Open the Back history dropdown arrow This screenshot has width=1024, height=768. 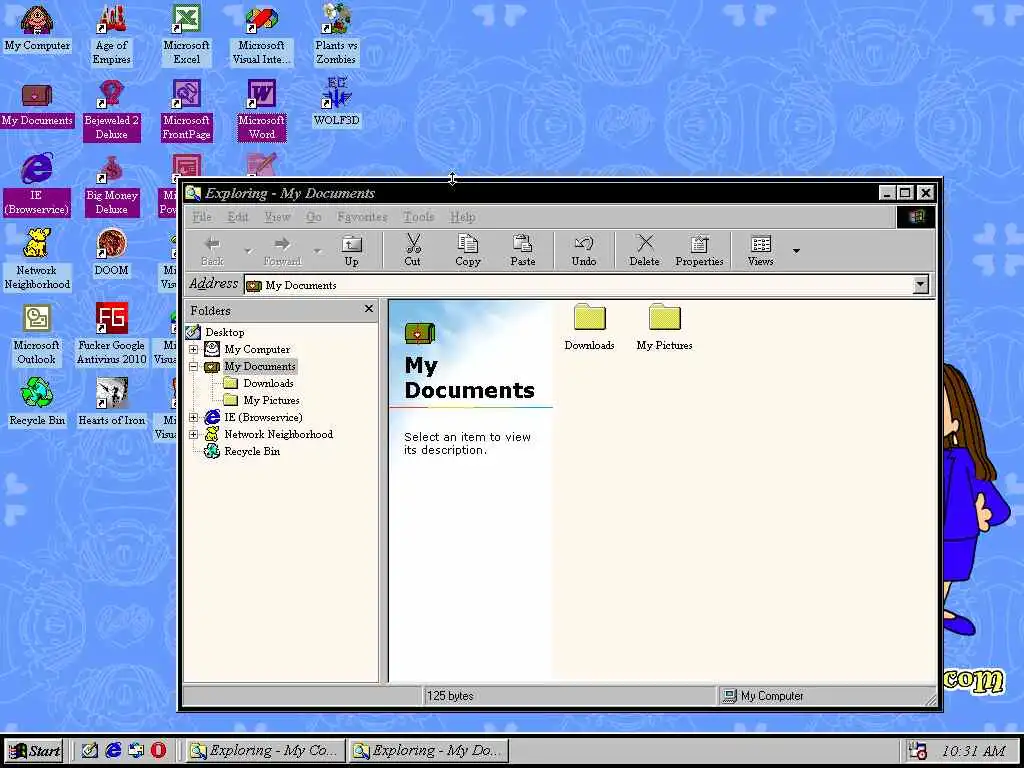(x=248, y=251)
